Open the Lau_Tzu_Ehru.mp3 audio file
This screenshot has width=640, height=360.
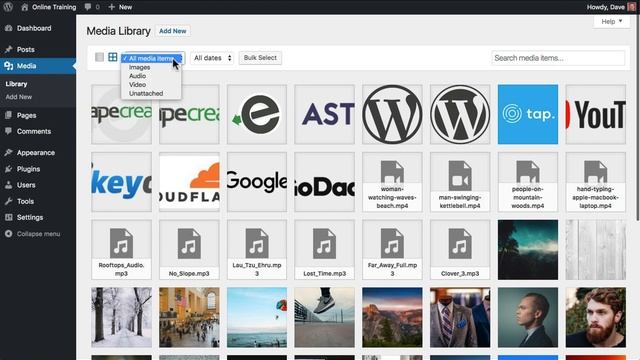click(257, 250)
